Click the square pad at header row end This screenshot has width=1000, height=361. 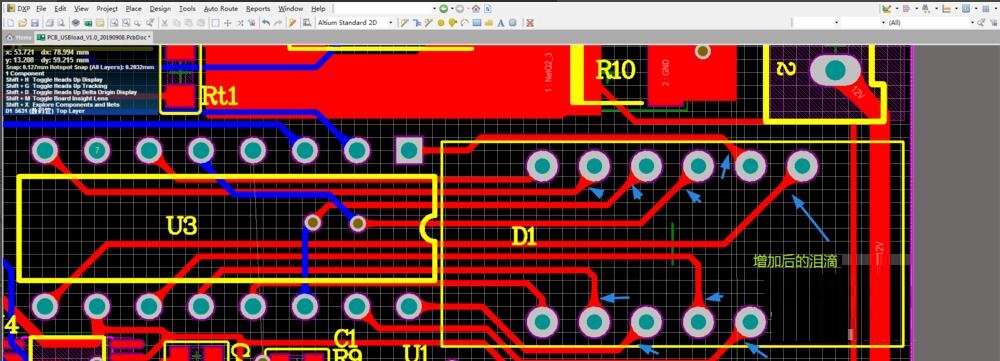pyautogui.click(x=409, y=151)
